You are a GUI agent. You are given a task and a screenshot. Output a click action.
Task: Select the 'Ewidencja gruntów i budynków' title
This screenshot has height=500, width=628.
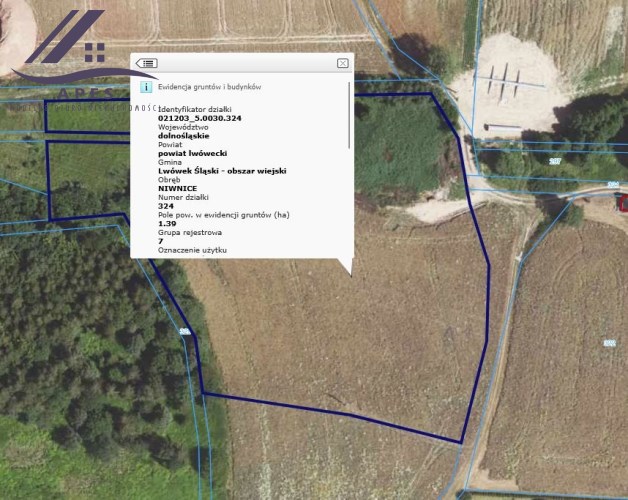coord(208,88)
